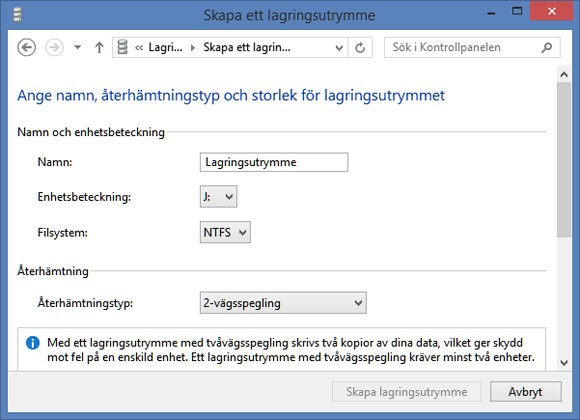The image size is (580, 420).
Task: Click the magnifying glass search icon
Action: click(x=546, y=47)
